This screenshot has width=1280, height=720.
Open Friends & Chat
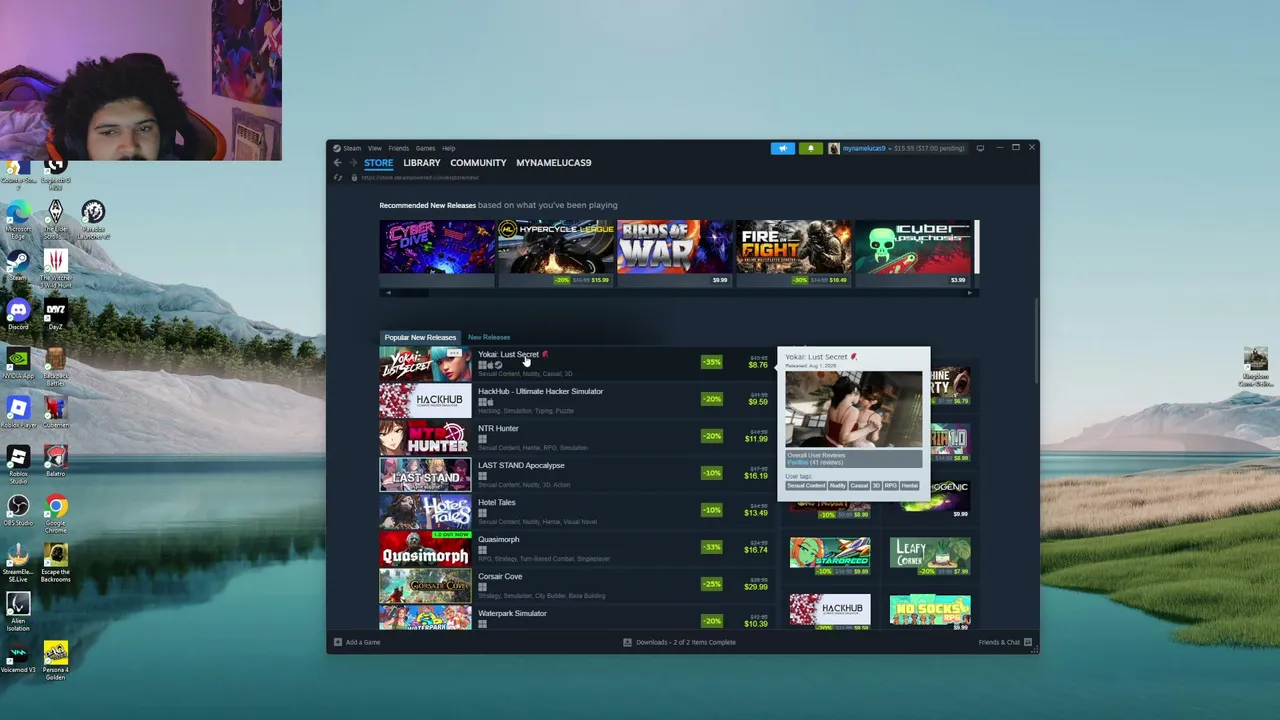[x=1005, y=642]
